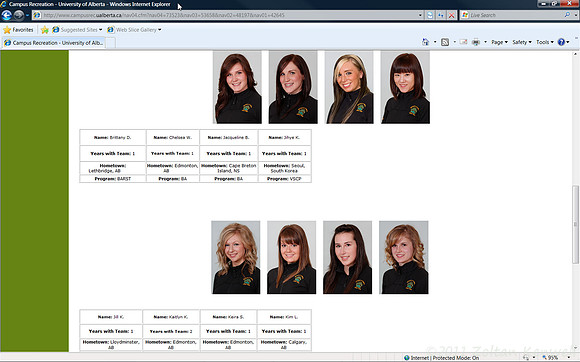Click the 'Name: Kaitlyn K.' cell
The height and width of the screenshot is (362, 580).
pyautogui.click(x=171, y=317)
